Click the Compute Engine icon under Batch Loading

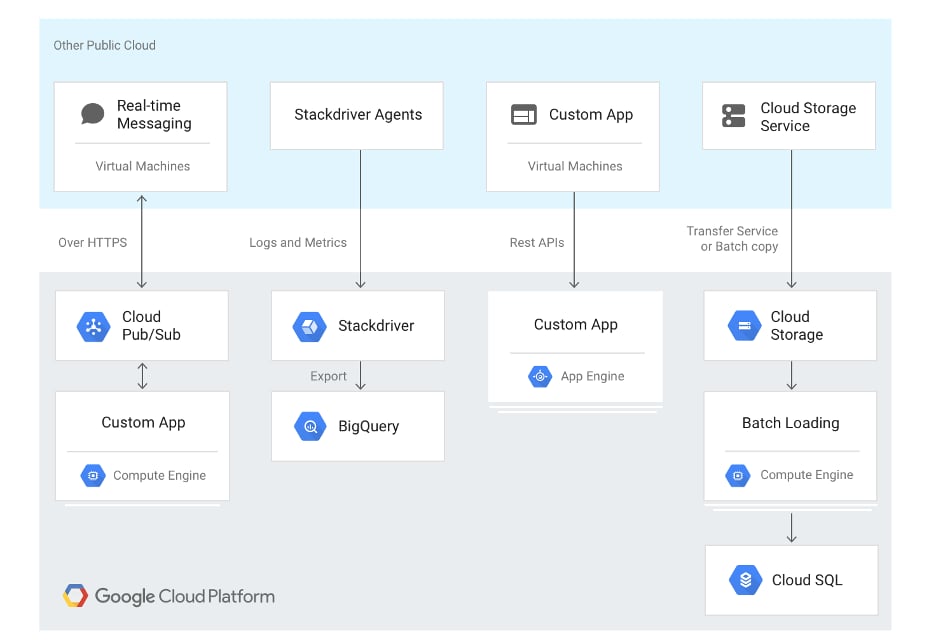click(x=738, y=475)
